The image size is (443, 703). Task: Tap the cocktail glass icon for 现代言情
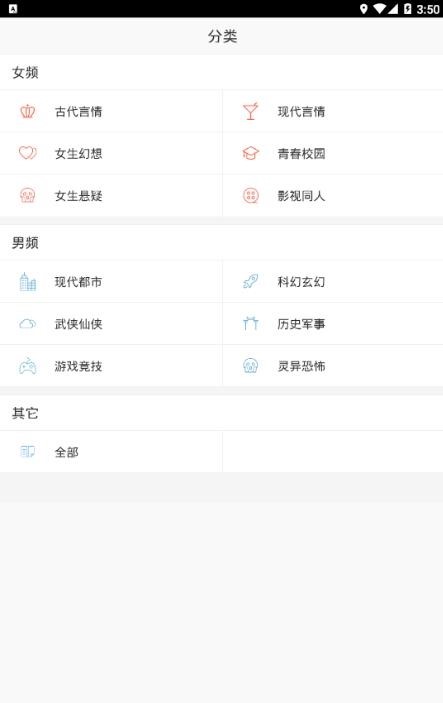(250, 111)
